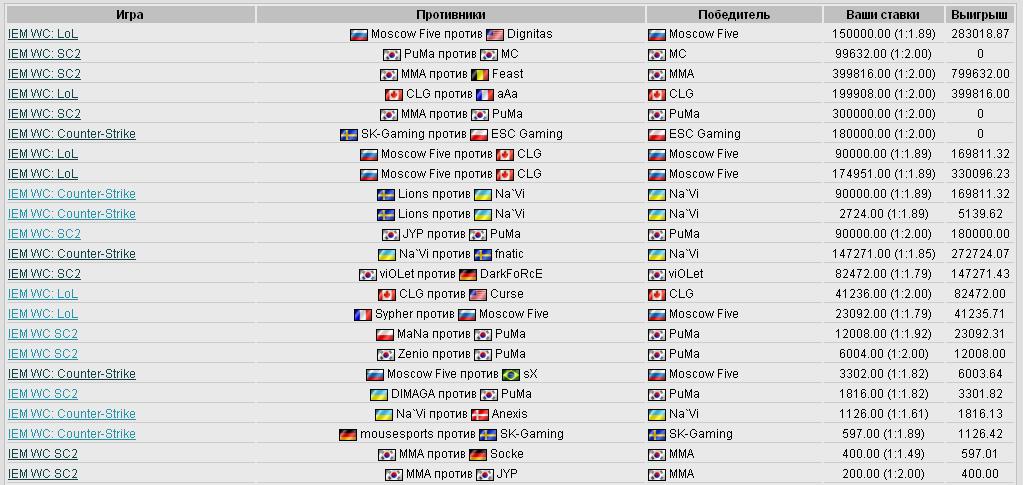Click the German flag beside DarkFoRcE

(x=468, y=275)
